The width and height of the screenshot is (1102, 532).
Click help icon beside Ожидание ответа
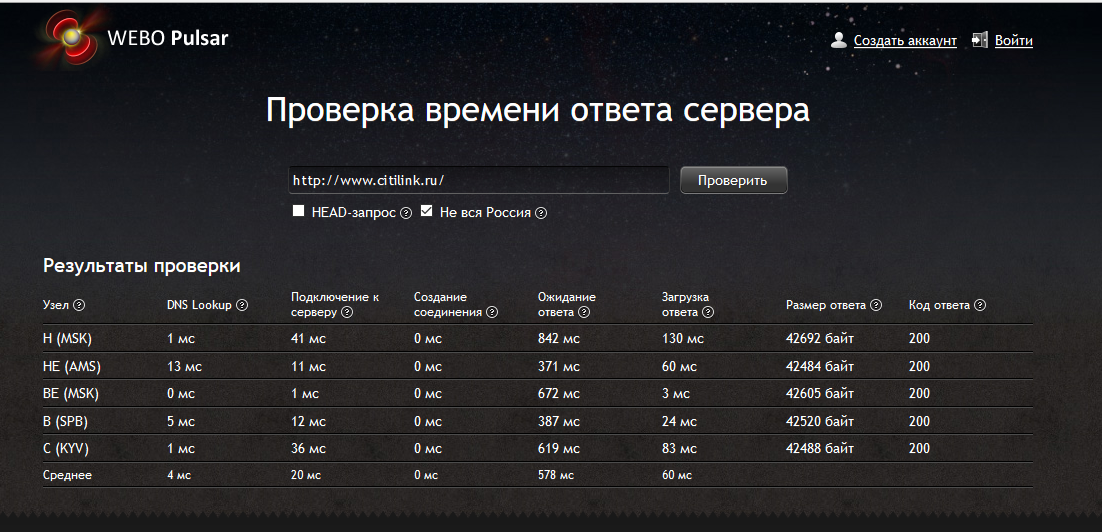click(x=584, y=312)
